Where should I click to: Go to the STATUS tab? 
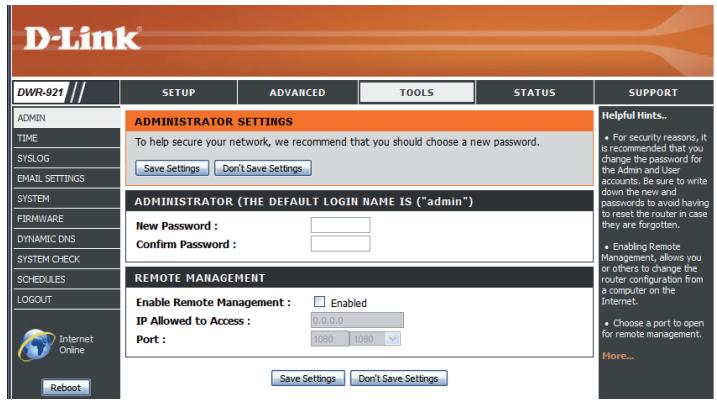click(535, 92)
